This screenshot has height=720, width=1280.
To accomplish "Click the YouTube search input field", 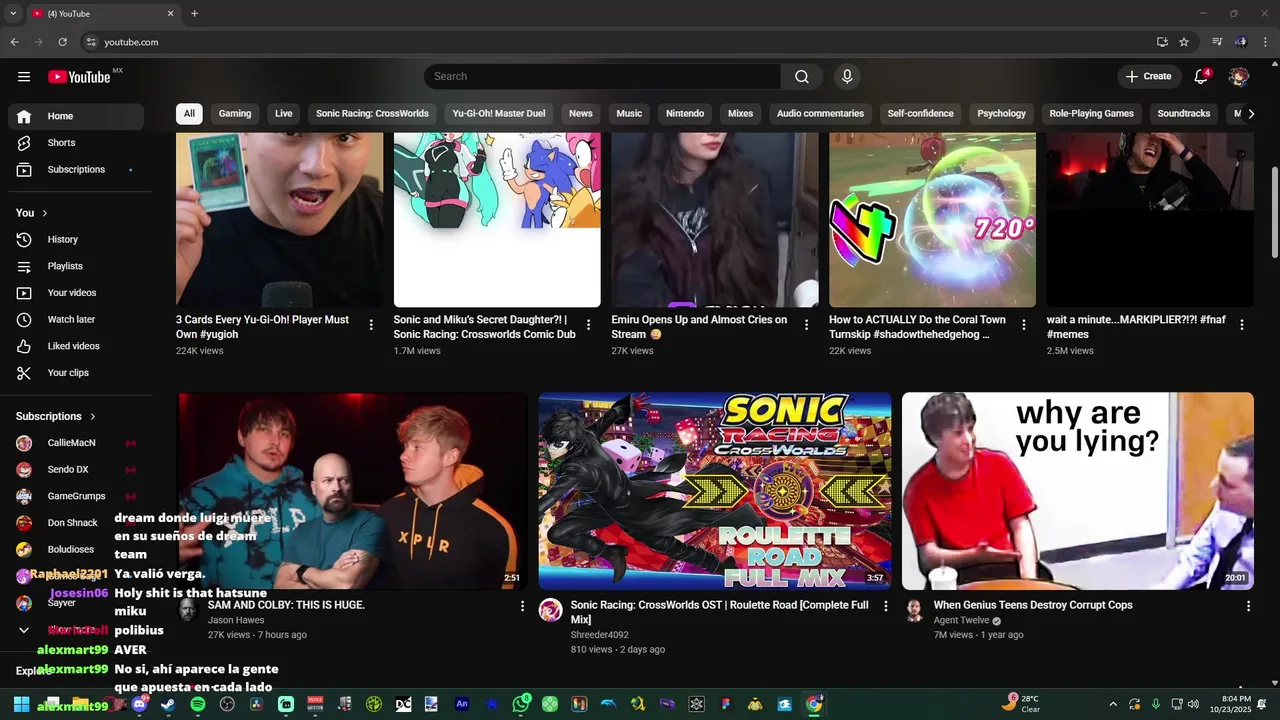I will coord(603,76).
